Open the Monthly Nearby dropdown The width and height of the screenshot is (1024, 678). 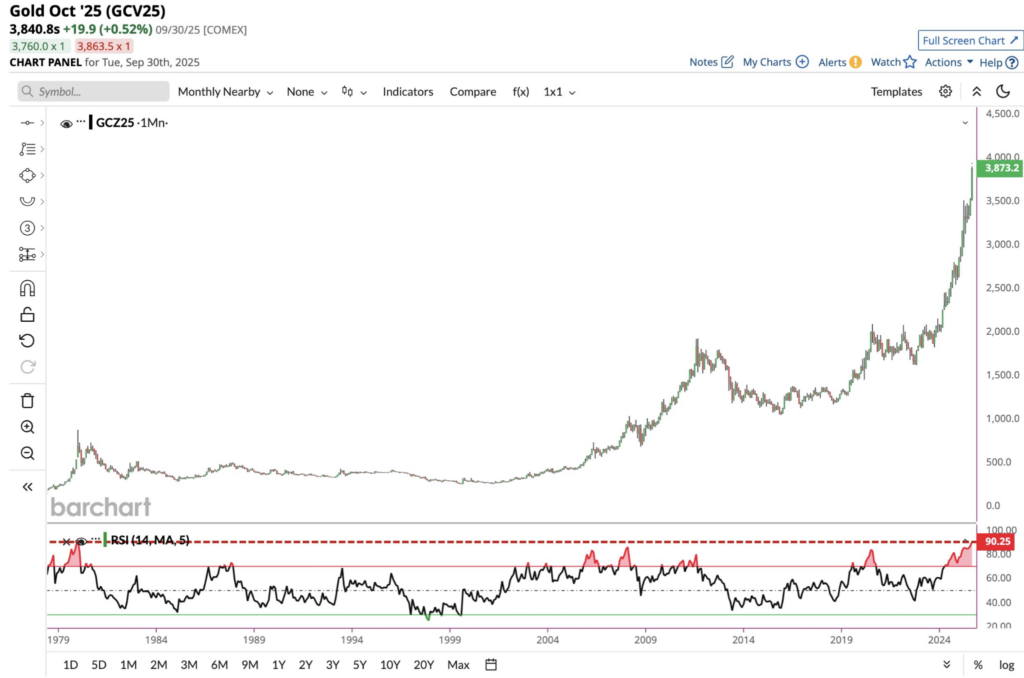point(218,91)
